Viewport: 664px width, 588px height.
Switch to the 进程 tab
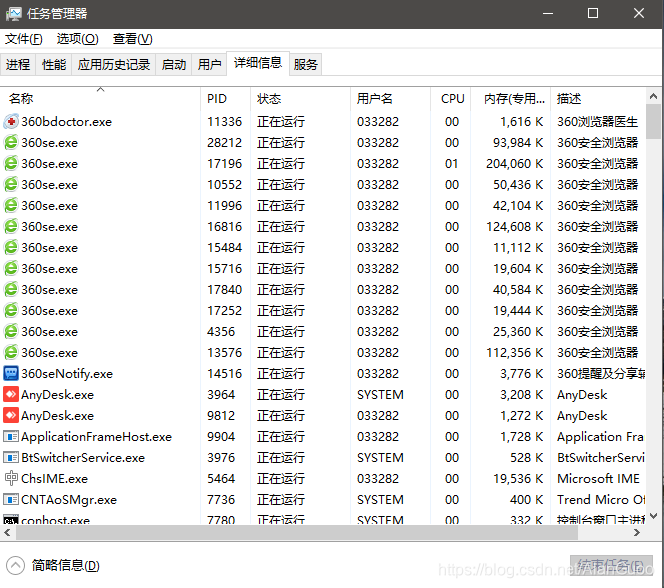[x=18, y=64]
